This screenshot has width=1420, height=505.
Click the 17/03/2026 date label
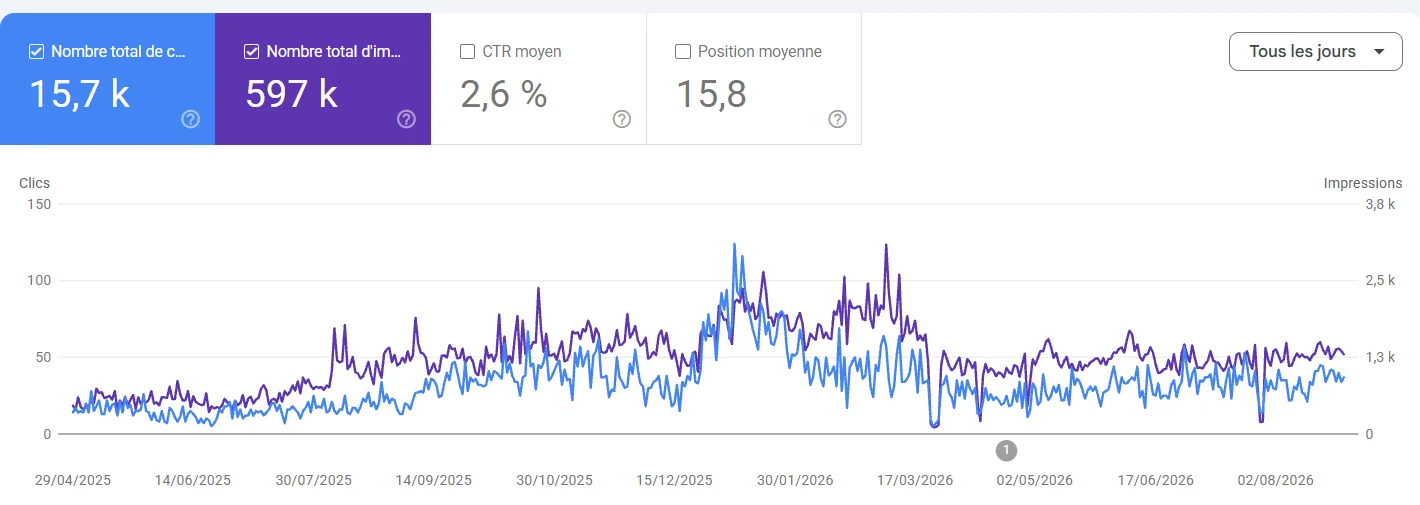915,480
